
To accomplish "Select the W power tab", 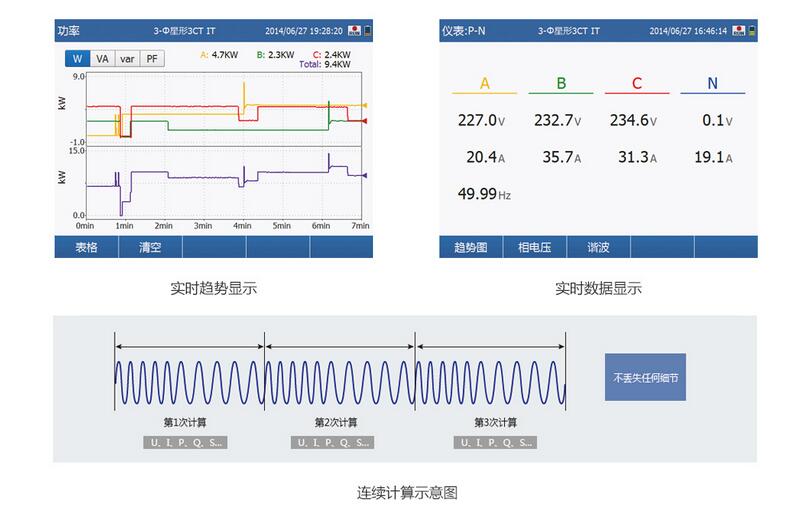I will [79, 59].
